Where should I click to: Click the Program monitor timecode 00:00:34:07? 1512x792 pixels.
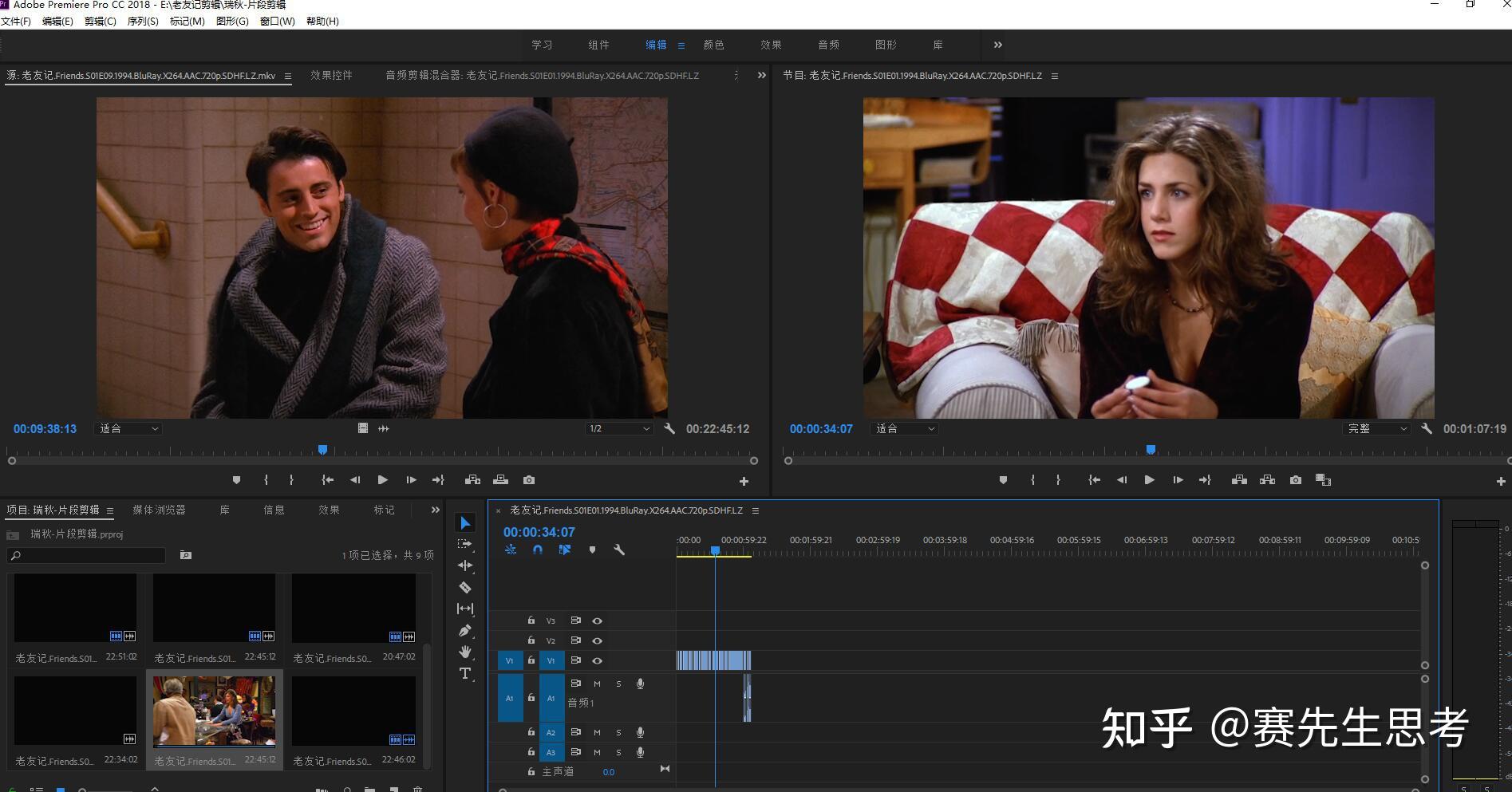point(821,428)
